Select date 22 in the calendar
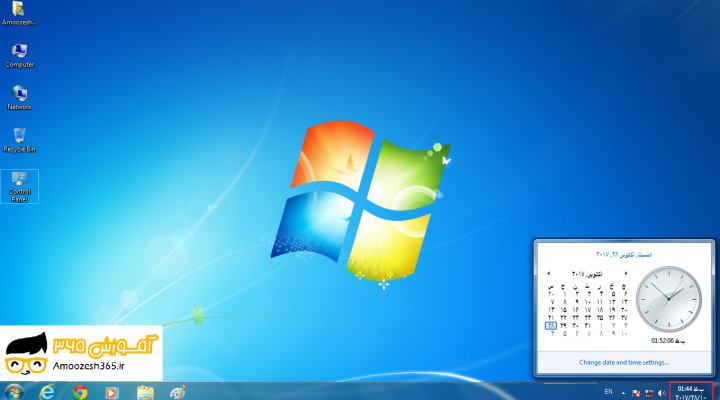Viewport: 720px width, 400px height. (563, 317)
